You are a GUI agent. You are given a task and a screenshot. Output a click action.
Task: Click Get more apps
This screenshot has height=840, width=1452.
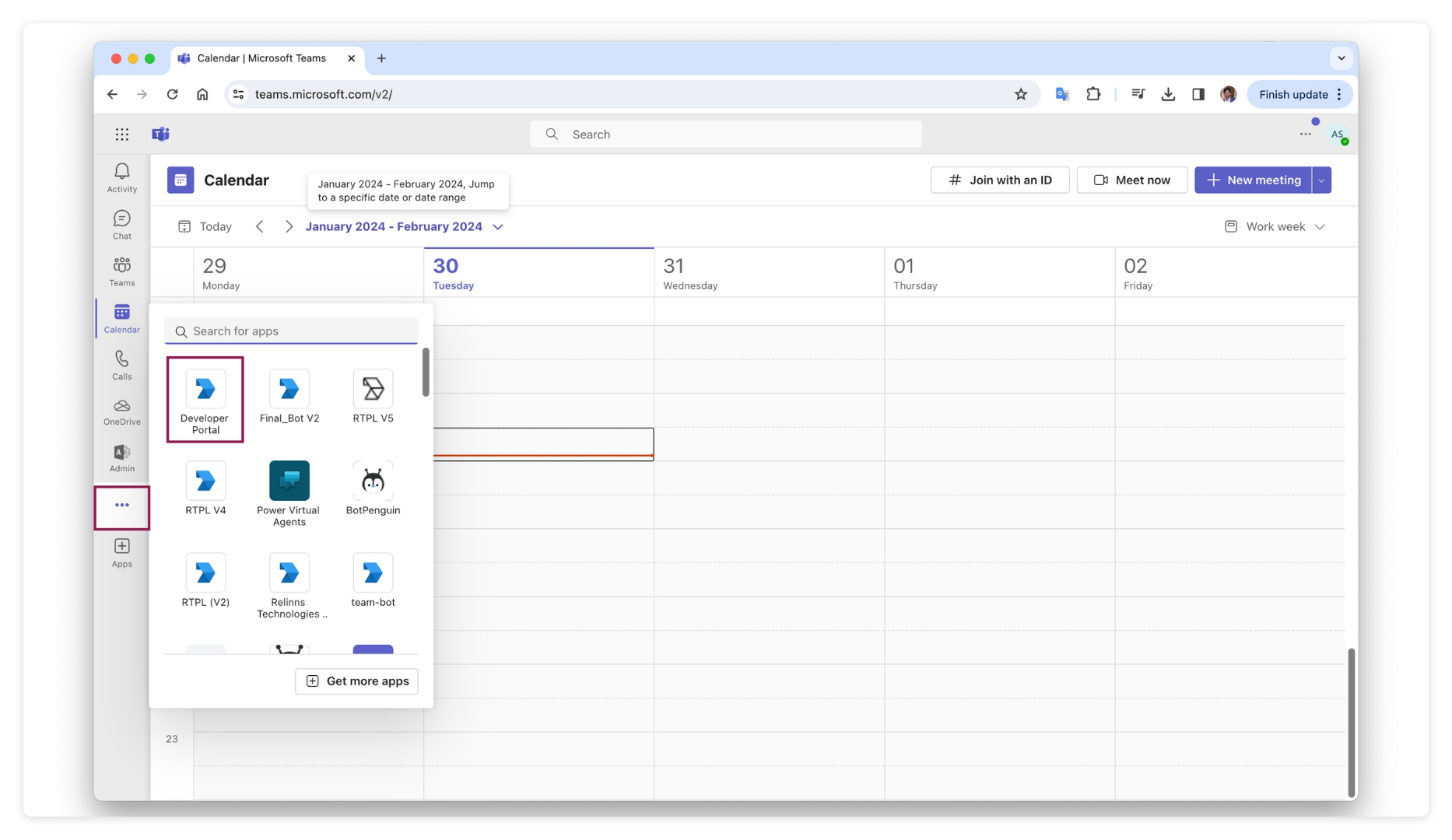(356, 681)
